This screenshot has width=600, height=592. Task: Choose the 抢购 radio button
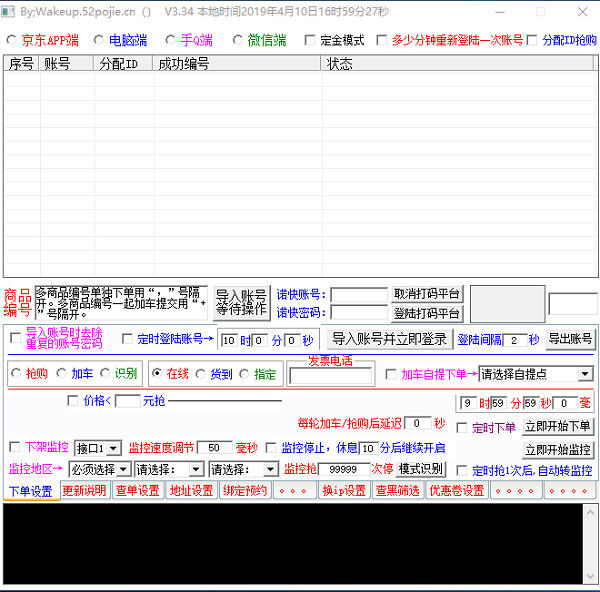click(15, 374)
